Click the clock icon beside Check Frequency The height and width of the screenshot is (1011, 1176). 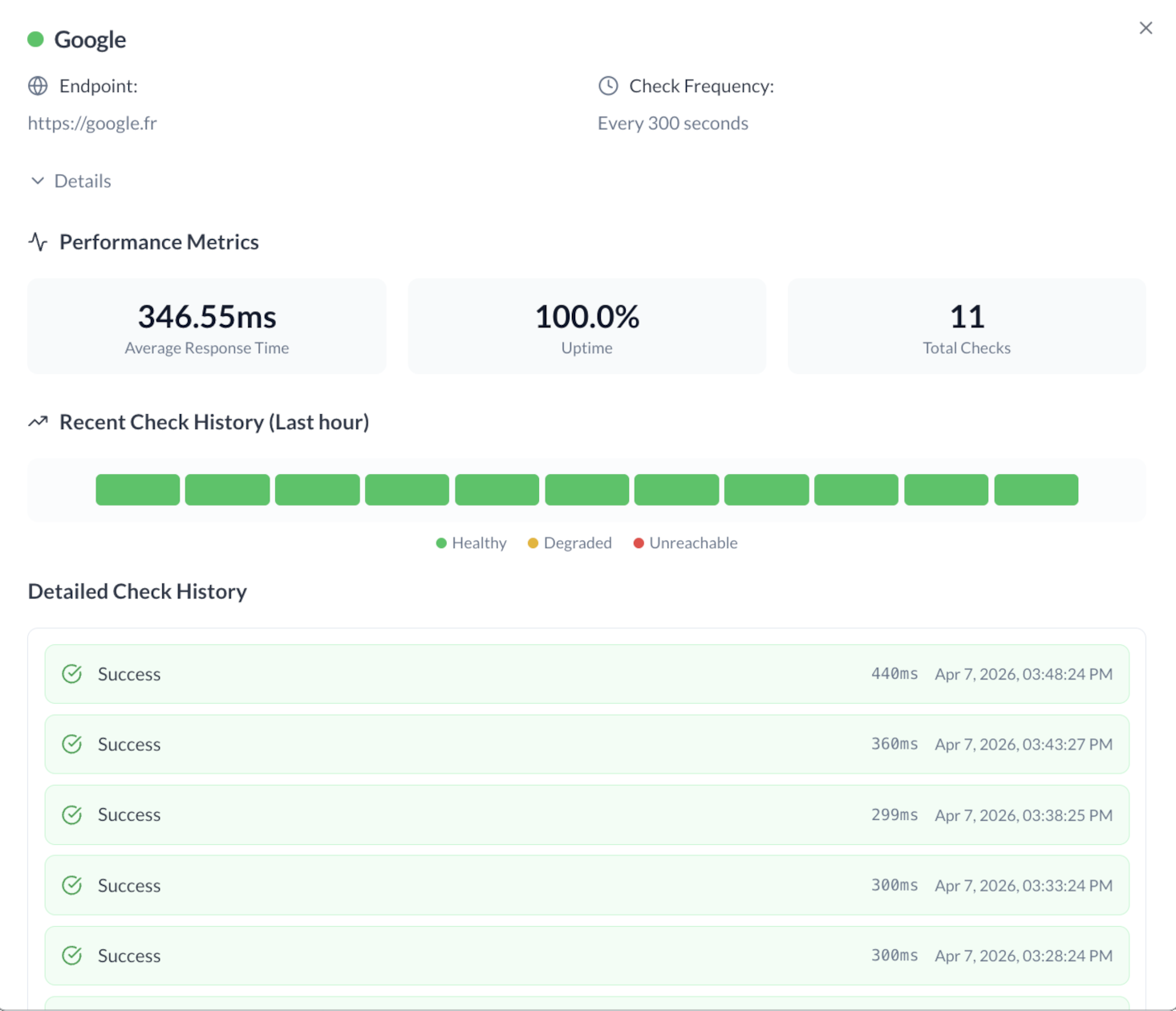(608, 86)
